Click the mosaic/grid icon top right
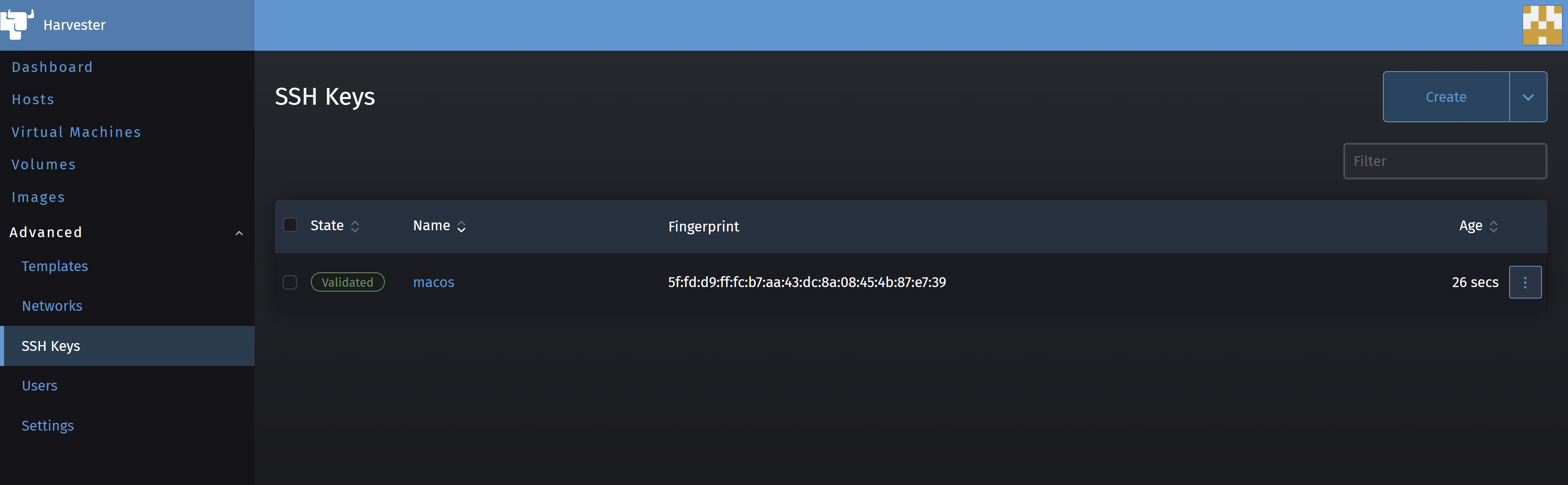1568x485 pixels. 1544,25
